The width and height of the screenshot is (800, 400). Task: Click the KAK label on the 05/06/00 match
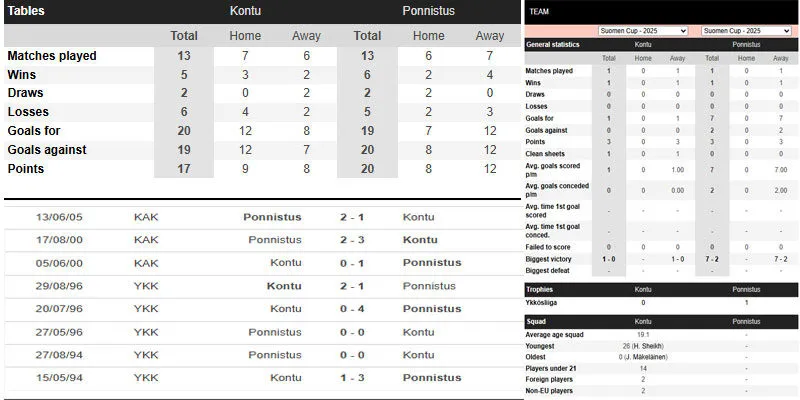146,262
